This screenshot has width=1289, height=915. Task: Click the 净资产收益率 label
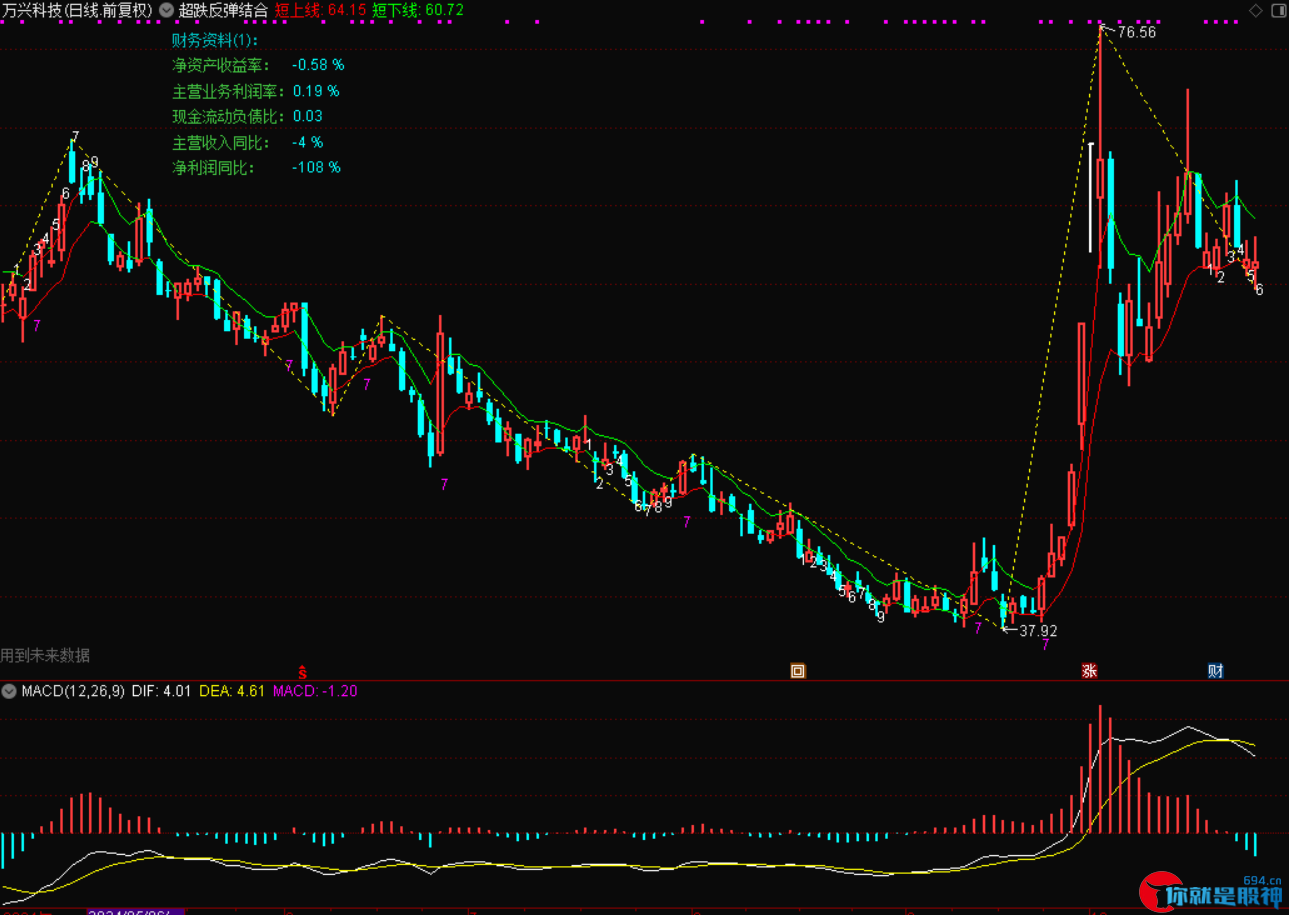pyautogui.click(x=221, y=65)
